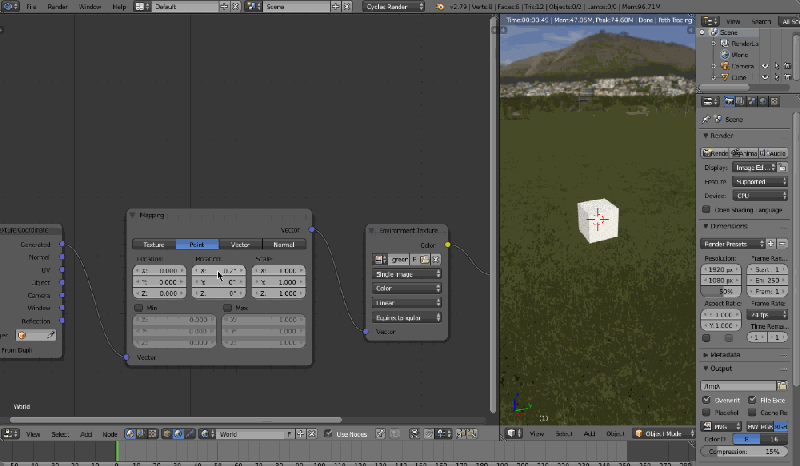The width and height of the screenshot is (800, 466).
Task: Open Add menu in node editor
Action: [x=86, y=434]
